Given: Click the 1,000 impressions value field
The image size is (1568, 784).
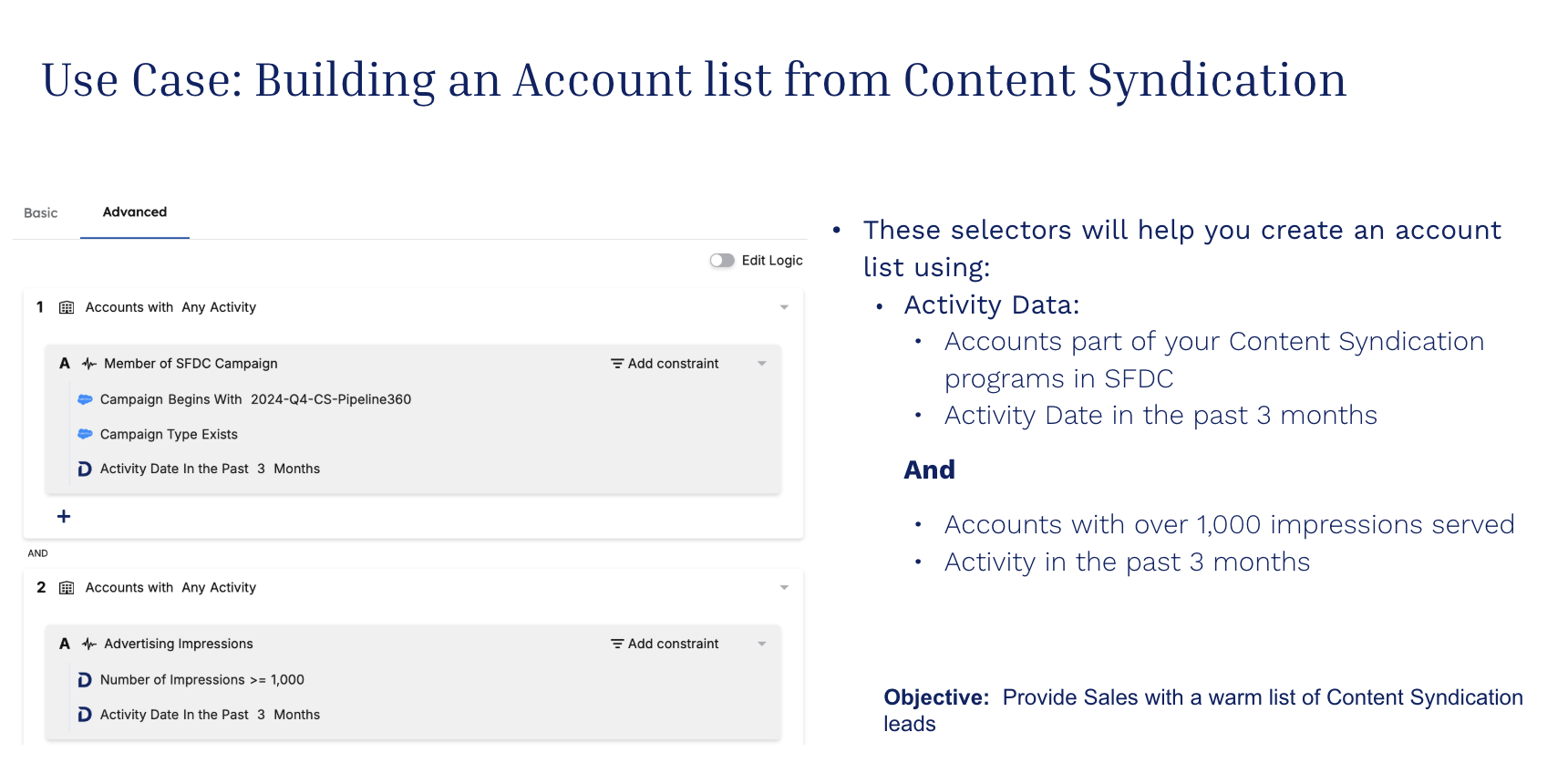Looking at the screenshot, I should coord(287,680).
